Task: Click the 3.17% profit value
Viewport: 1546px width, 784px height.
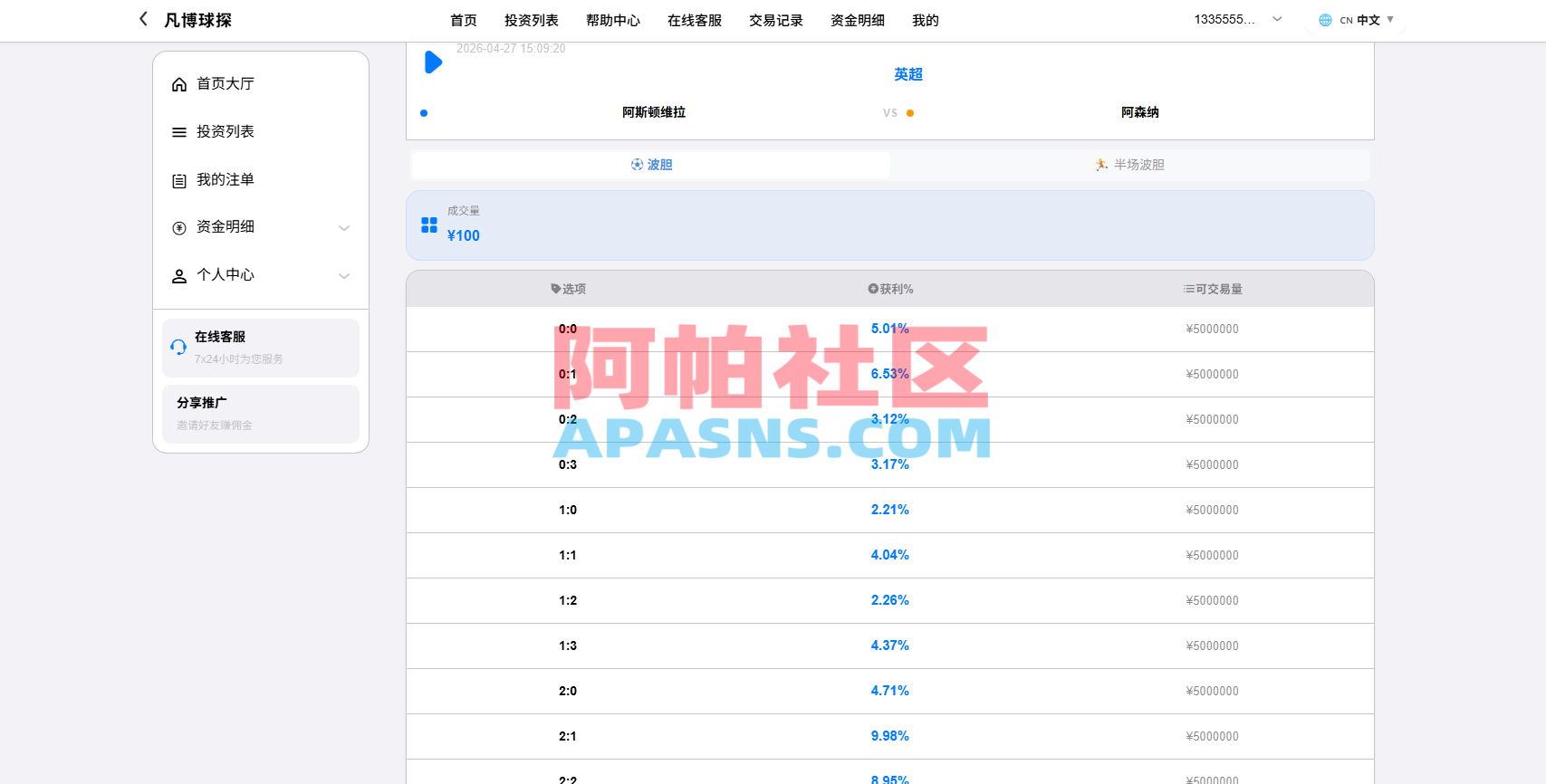Action: tap(890, 464)
